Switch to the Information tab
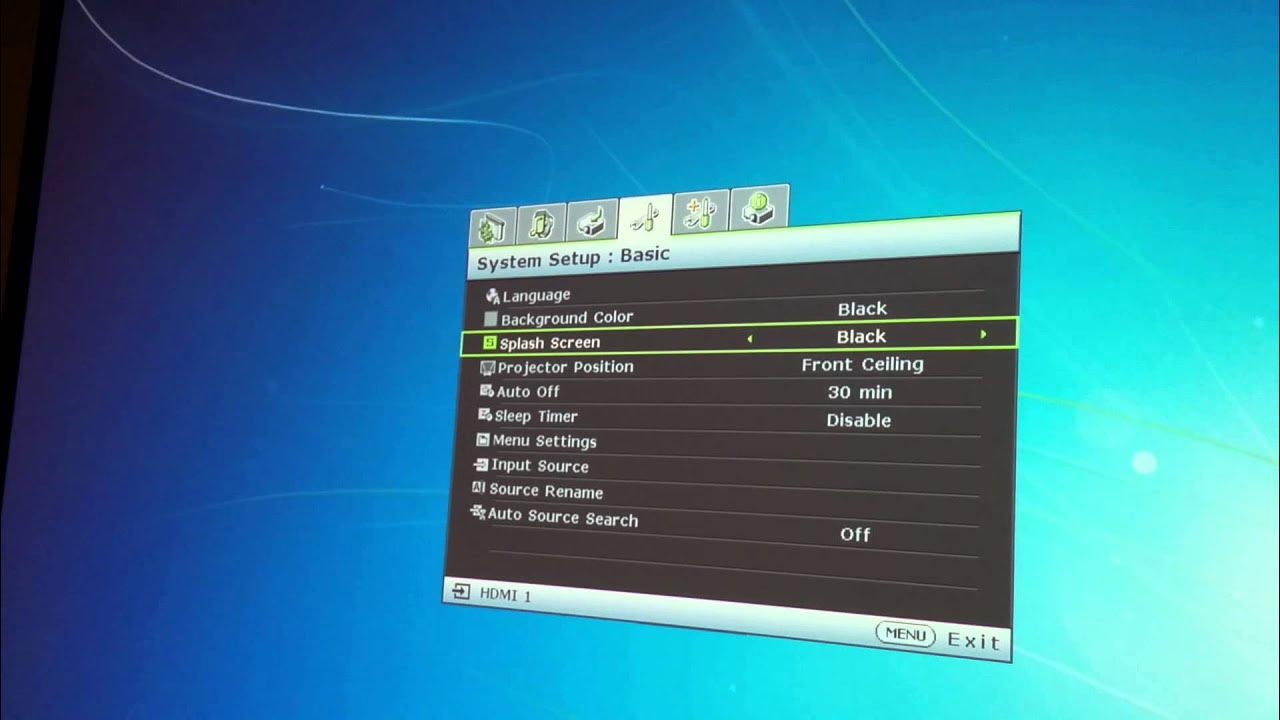The height and width of the screenshot is (720, 1280). 759,207
